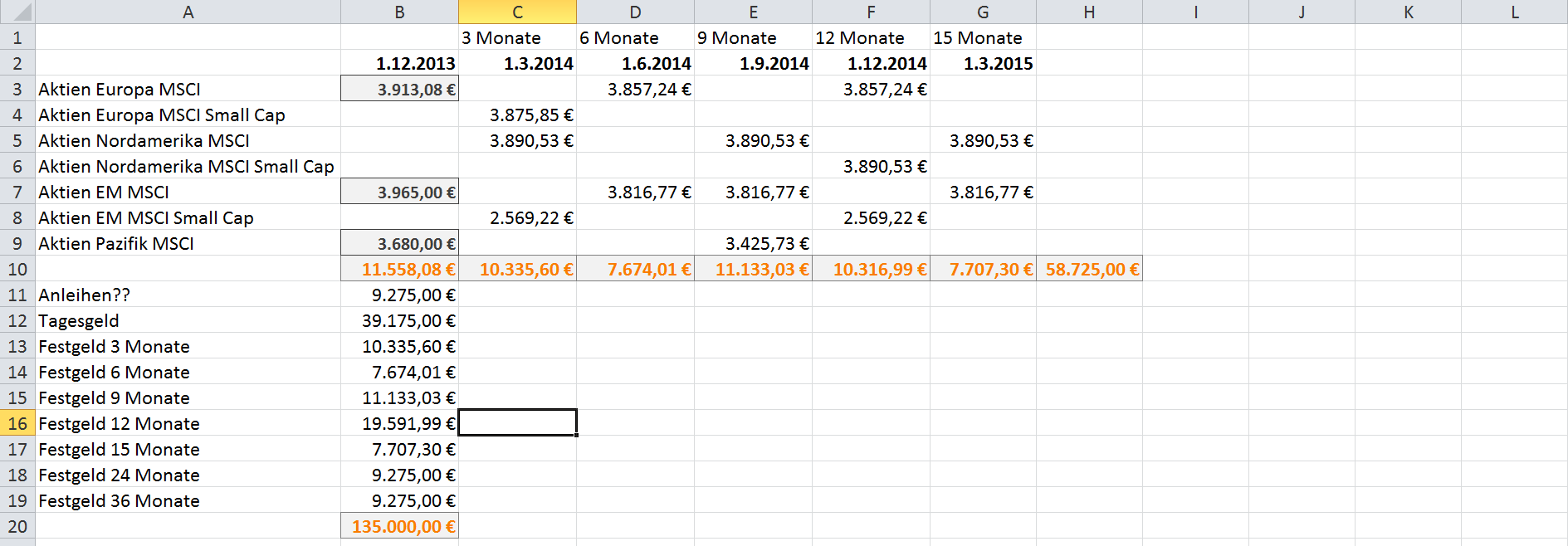
Task: Click the '15 Monate' heading cell
Action: pyautogui.click(x=983, y=37)
